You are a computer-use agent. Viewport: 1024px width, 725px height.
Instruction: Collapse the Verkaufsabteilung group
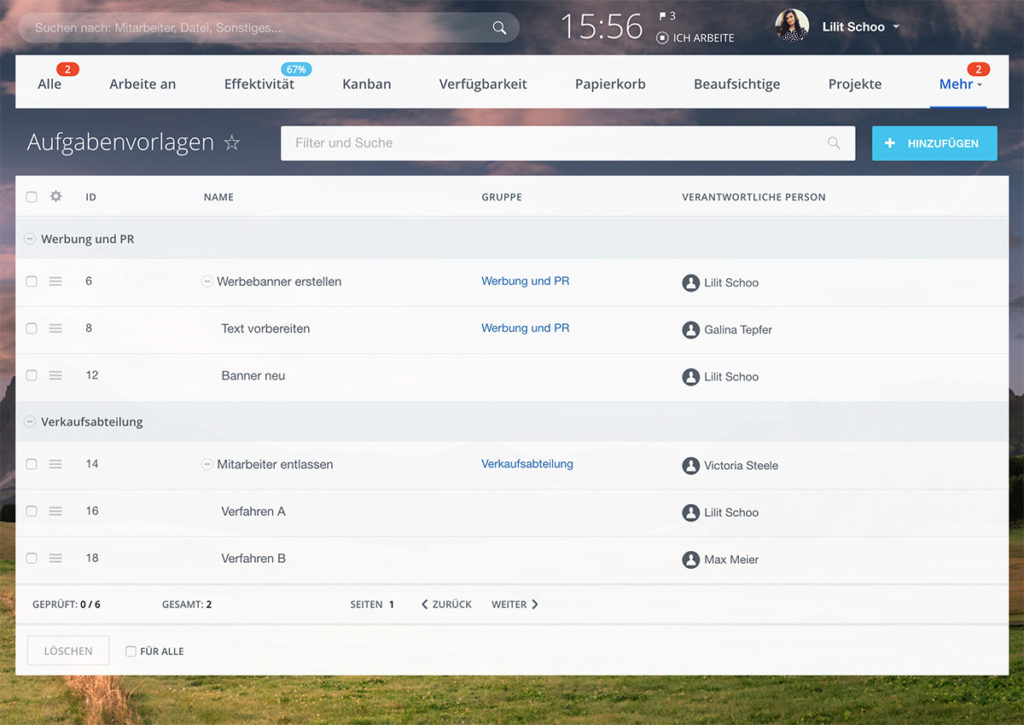pos(29,422)
